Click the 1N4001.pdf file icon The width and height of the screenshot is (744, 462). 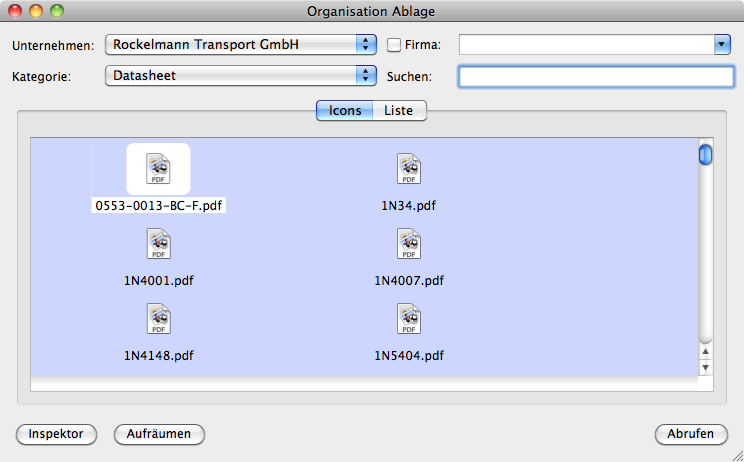158,244
